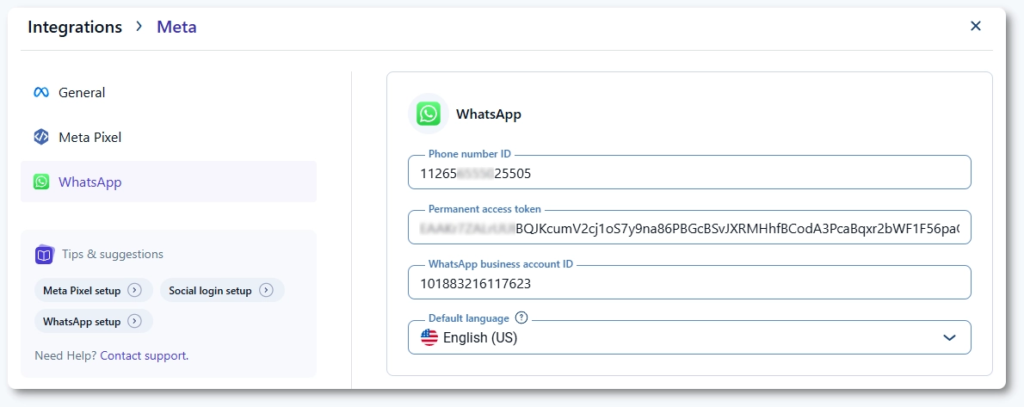
Task: Open the General settings tab
Action: (82, 93)
